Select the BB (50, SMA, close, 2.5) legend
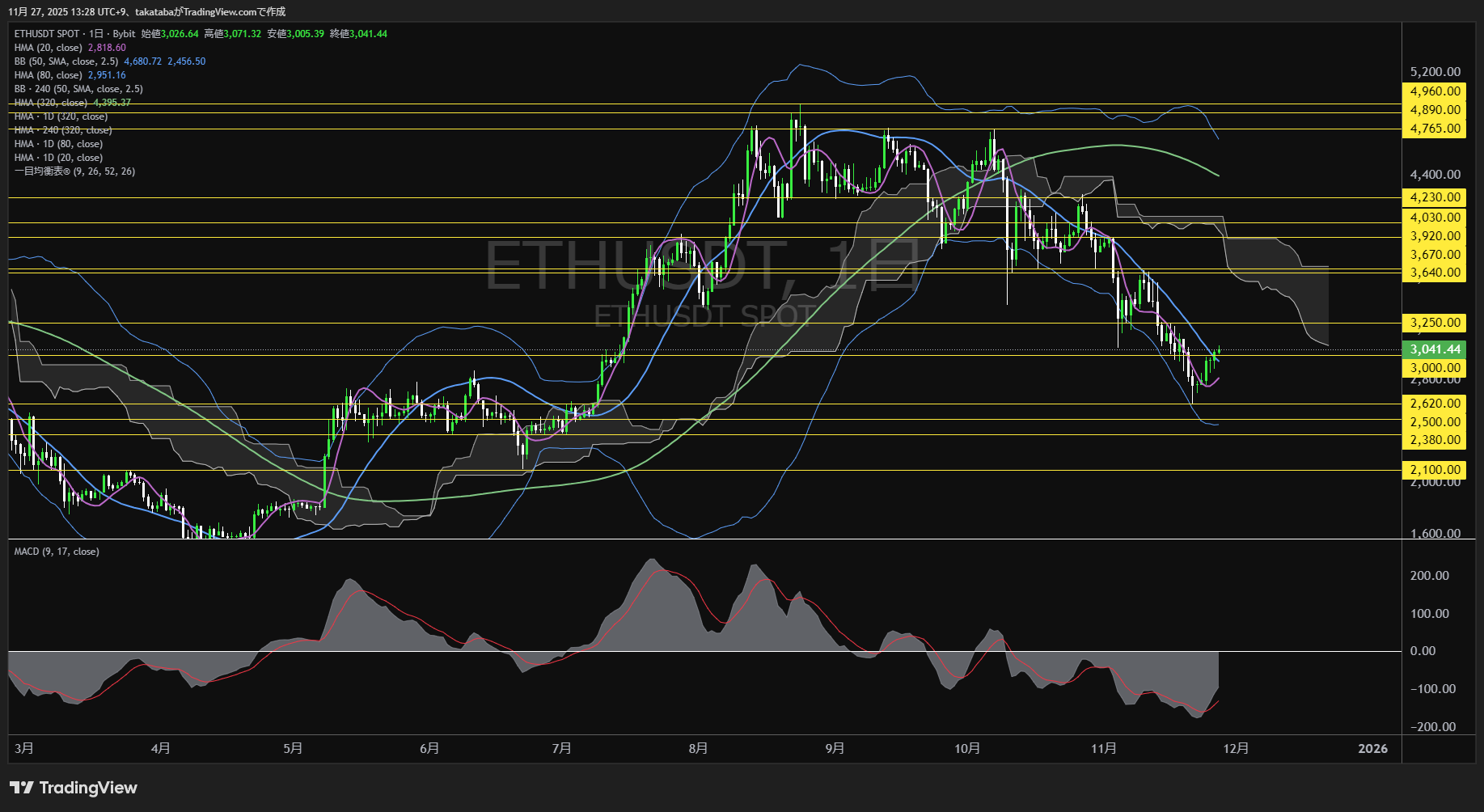This screenshot has height=812, width=1484. coord(66,61)
